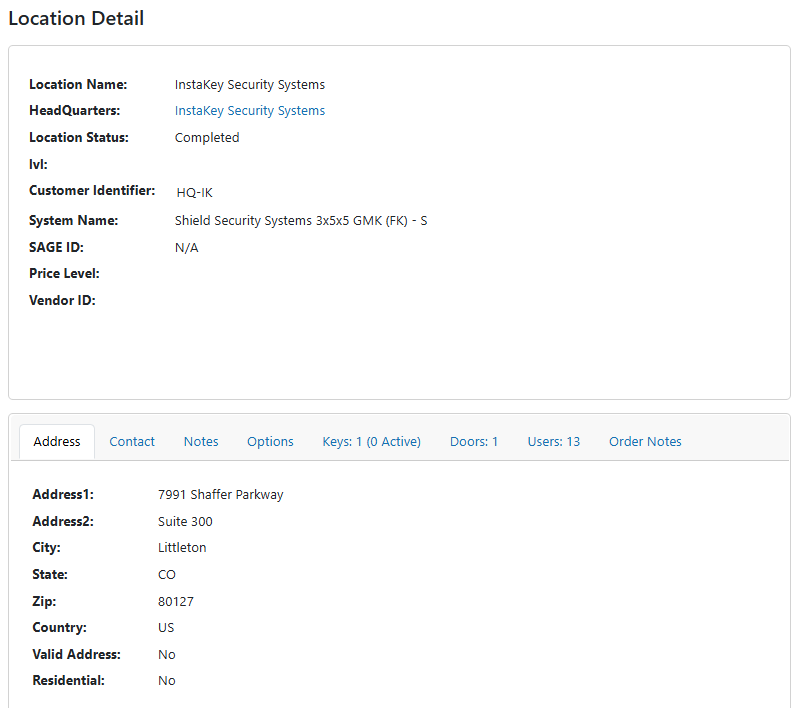Click the lvl: label

click(x=38, y=164)
